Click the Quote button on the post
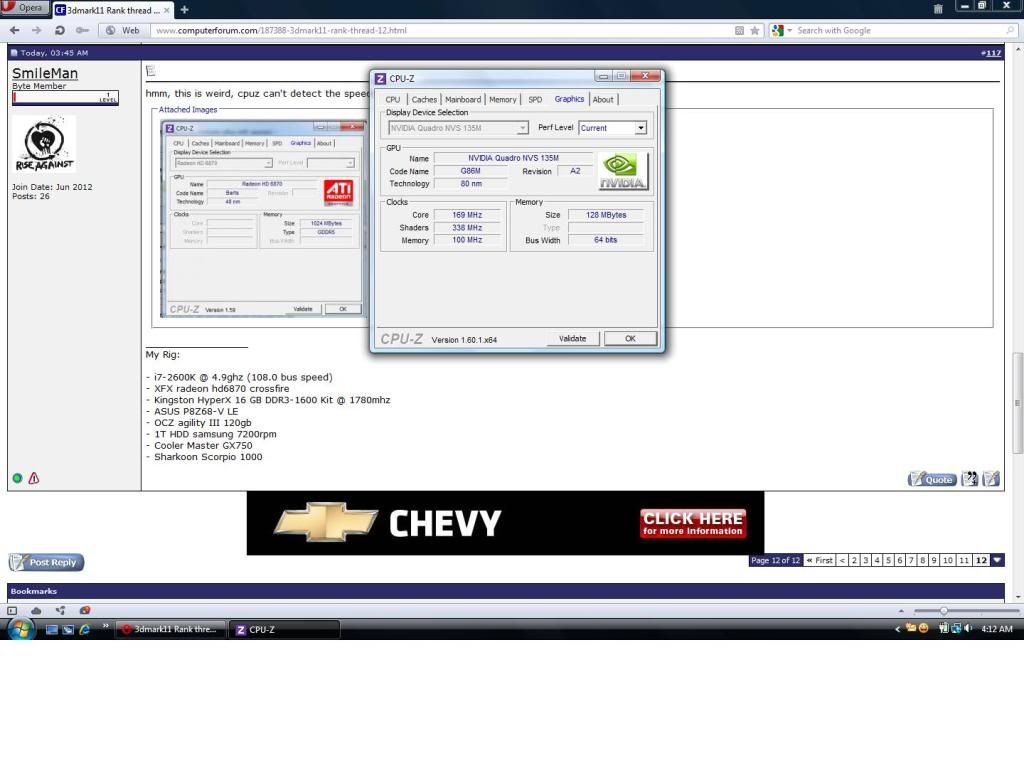Viewport: 1024px width, 768px height. pos(932,479)
